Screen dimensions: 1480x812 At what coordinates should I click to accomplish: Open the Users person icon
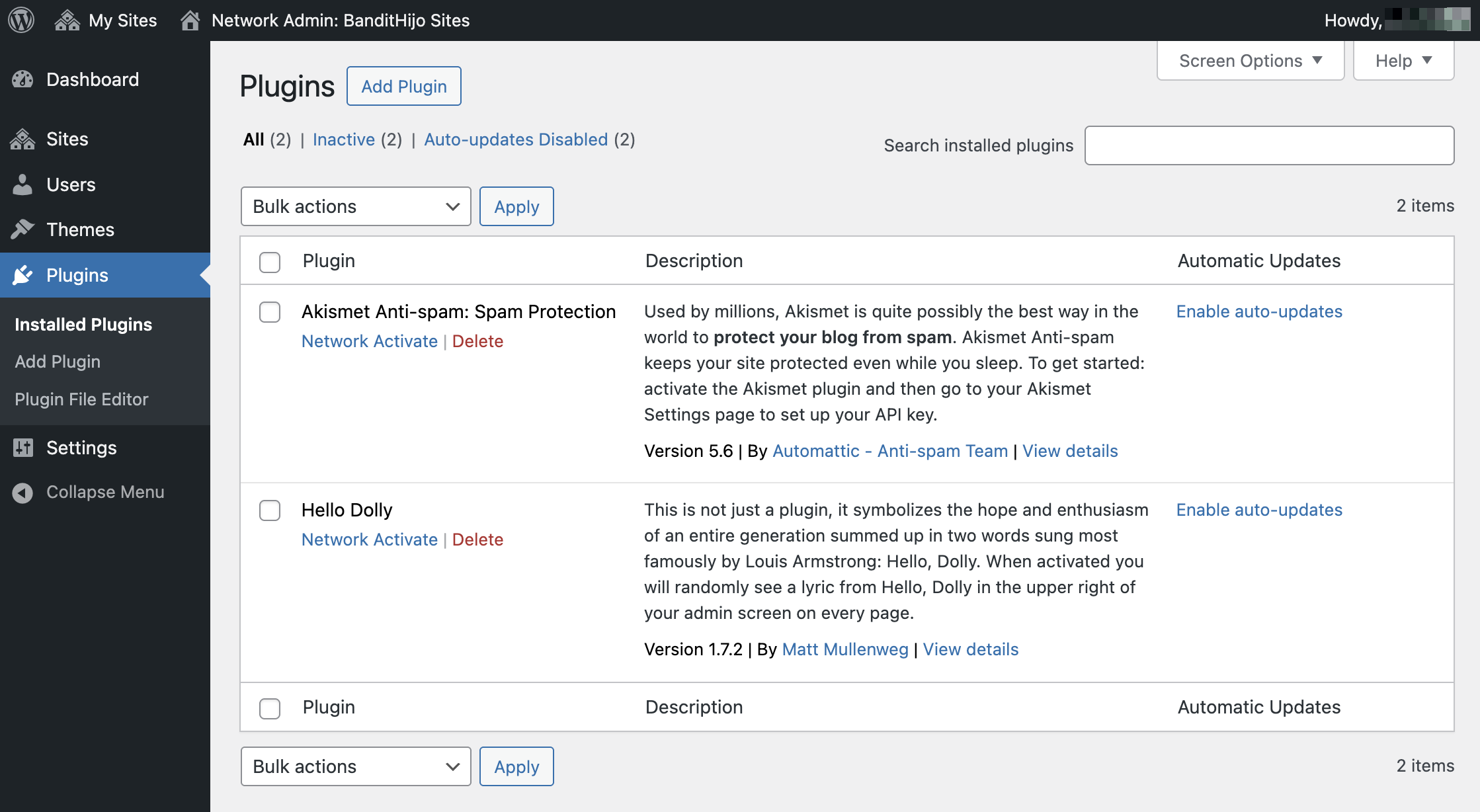click(22, 184)
